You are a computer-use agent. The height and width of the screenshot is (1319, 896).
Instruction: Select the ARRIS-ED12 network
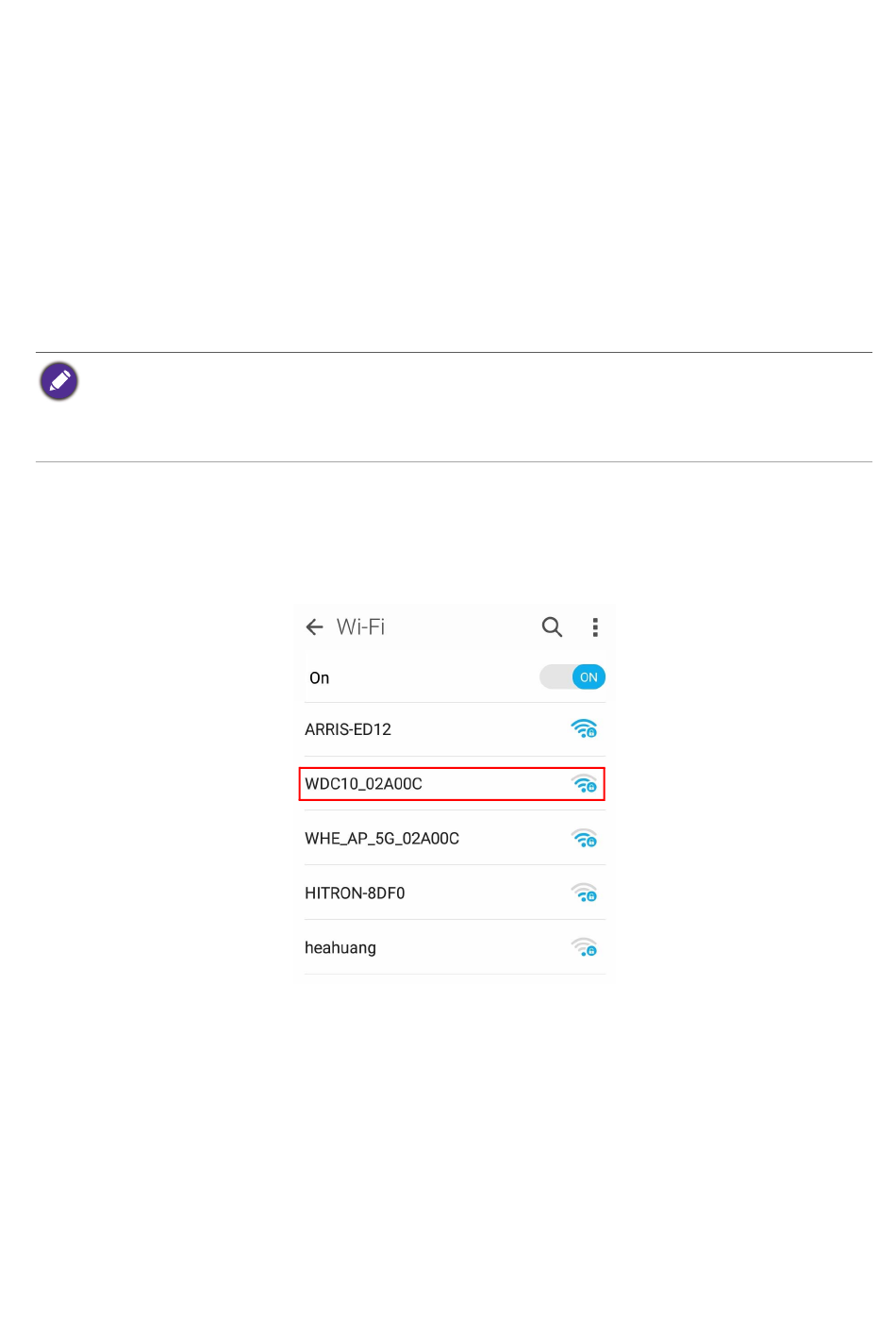pos(455,729)
